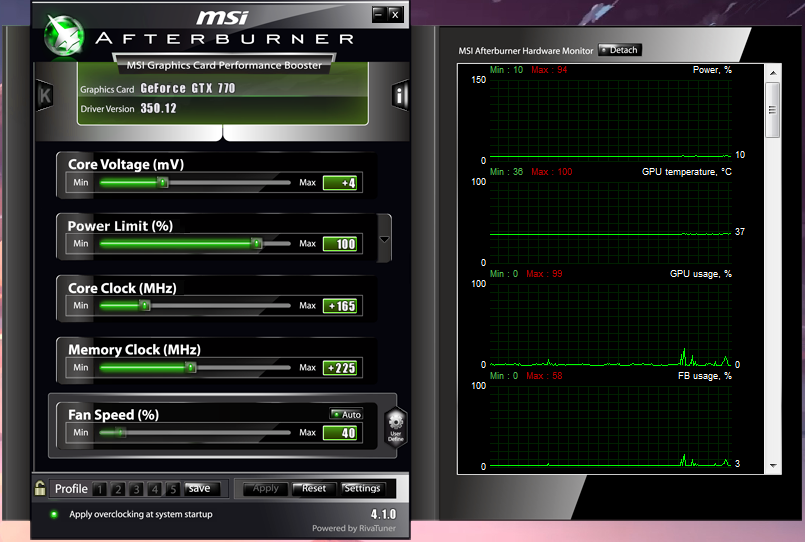Click the Core Voltage slider handle

162,182
